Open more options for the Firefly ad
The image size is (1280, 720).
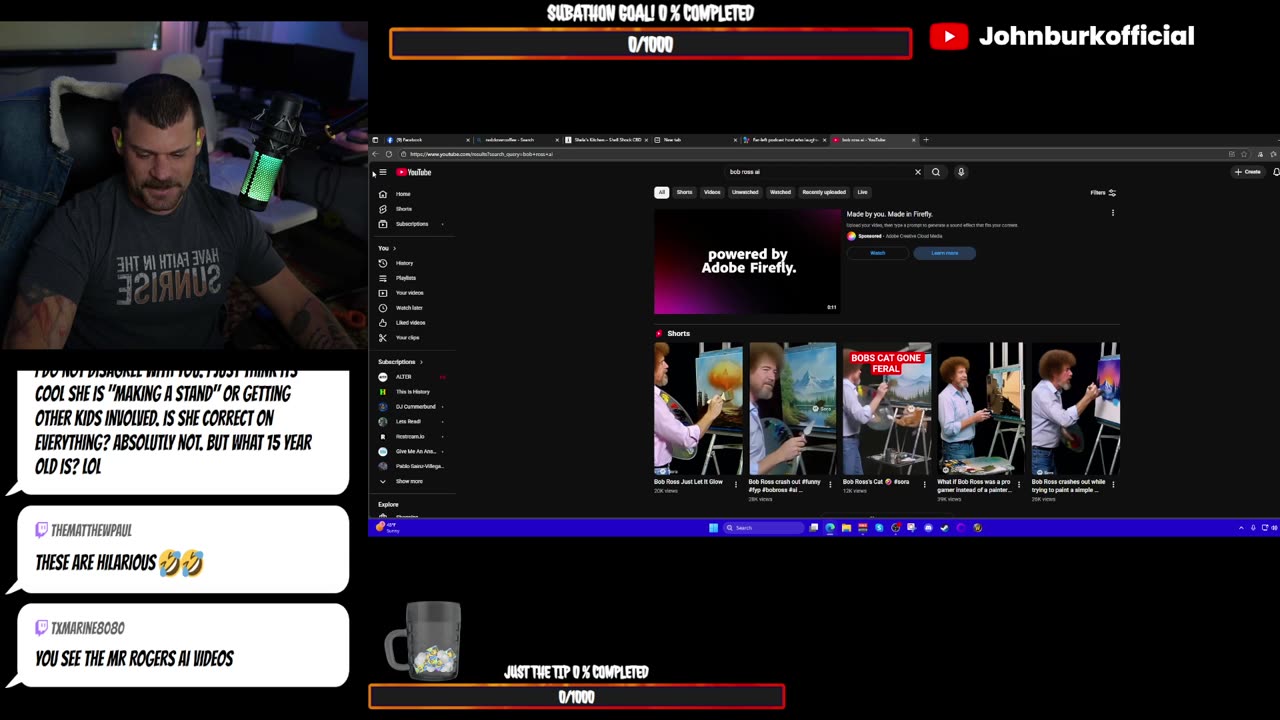1113,213
